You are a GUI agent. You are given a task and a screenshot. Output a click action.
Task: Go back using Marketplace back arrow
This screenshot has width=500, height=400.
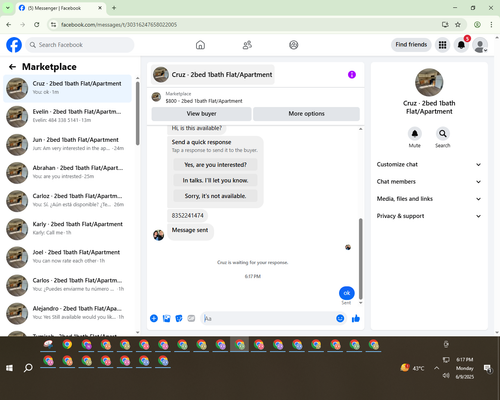pyautogui.click(x=12, y=67)
